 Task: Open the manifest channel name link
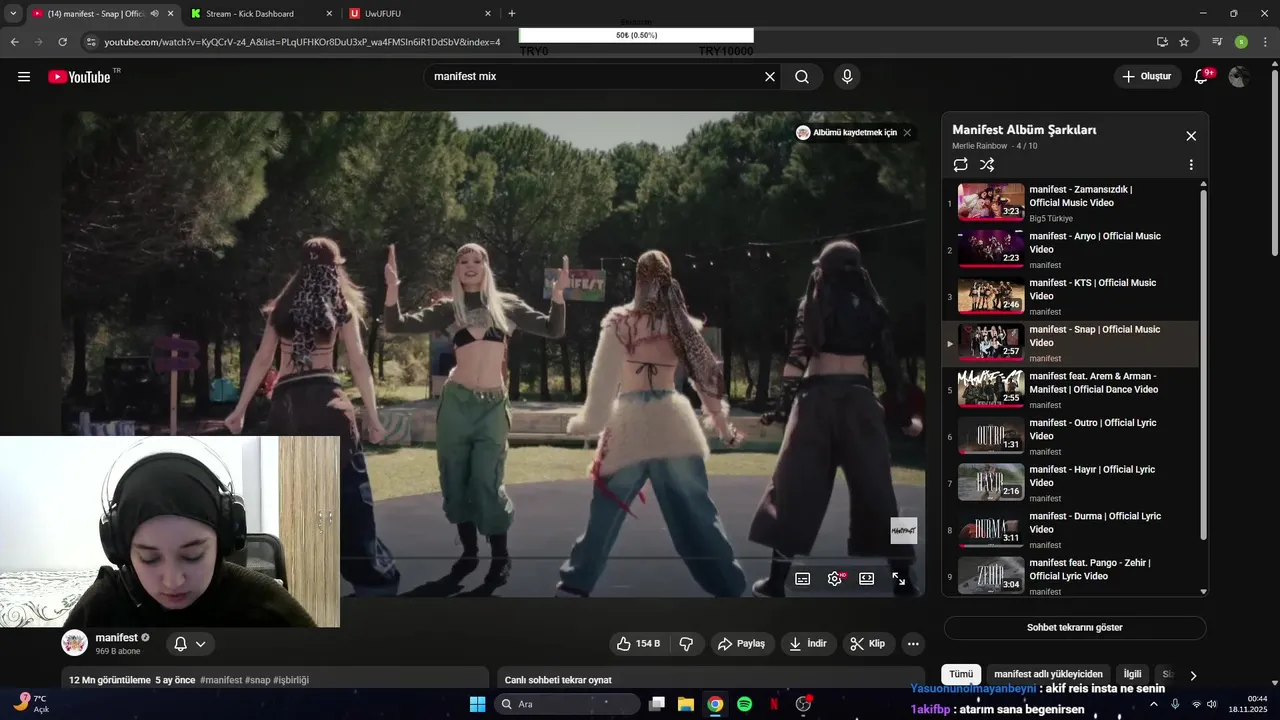(116, 637)
